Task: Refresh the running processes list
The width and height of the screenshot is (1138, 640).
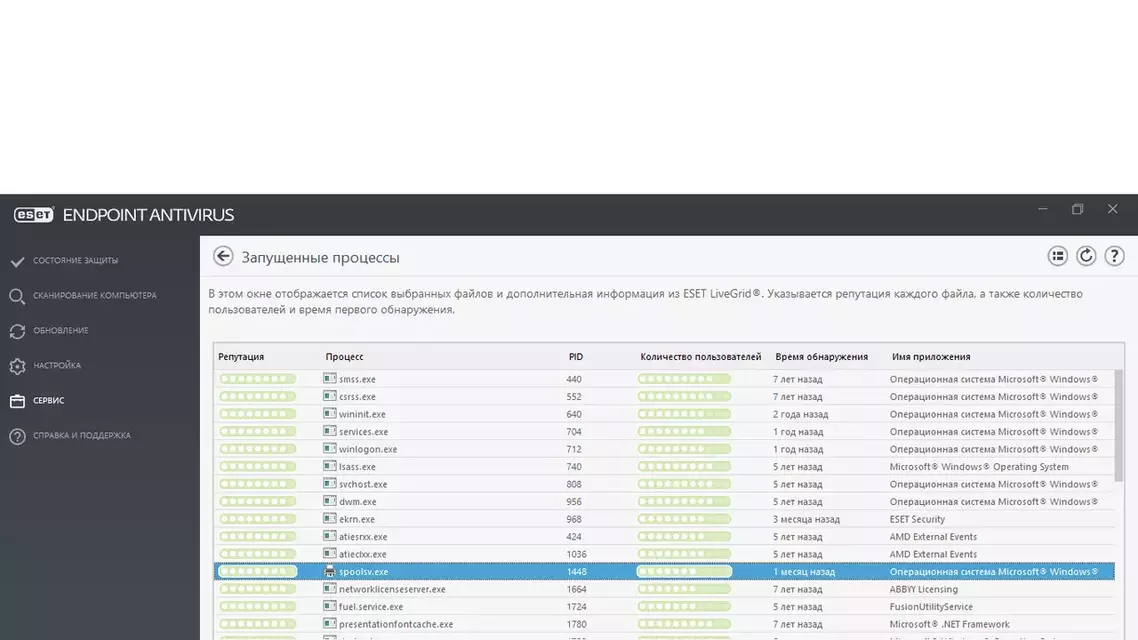Action: (1086, 256)
